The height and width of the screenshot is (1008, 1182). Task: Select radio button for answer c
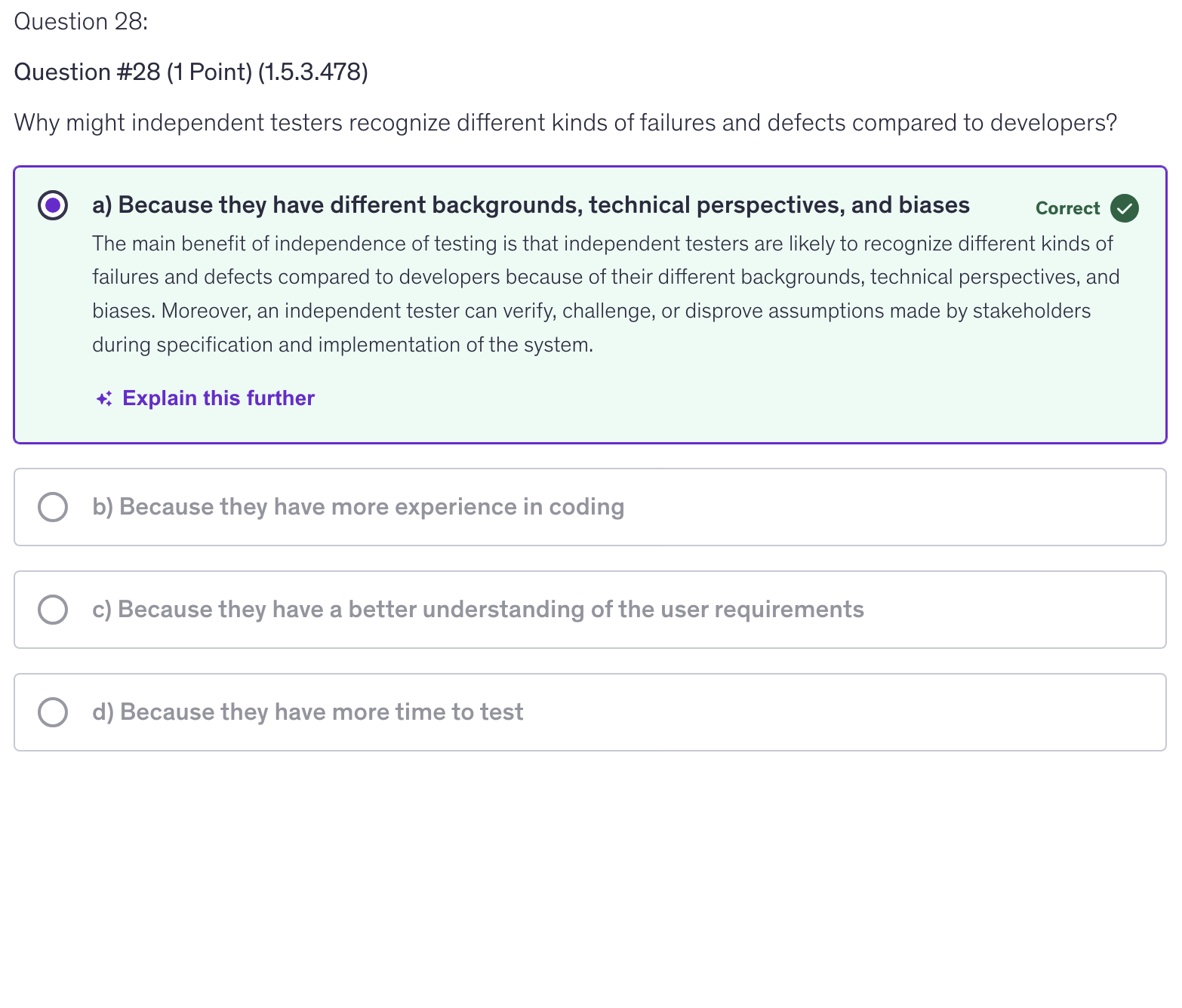click(x=53, y=610)
